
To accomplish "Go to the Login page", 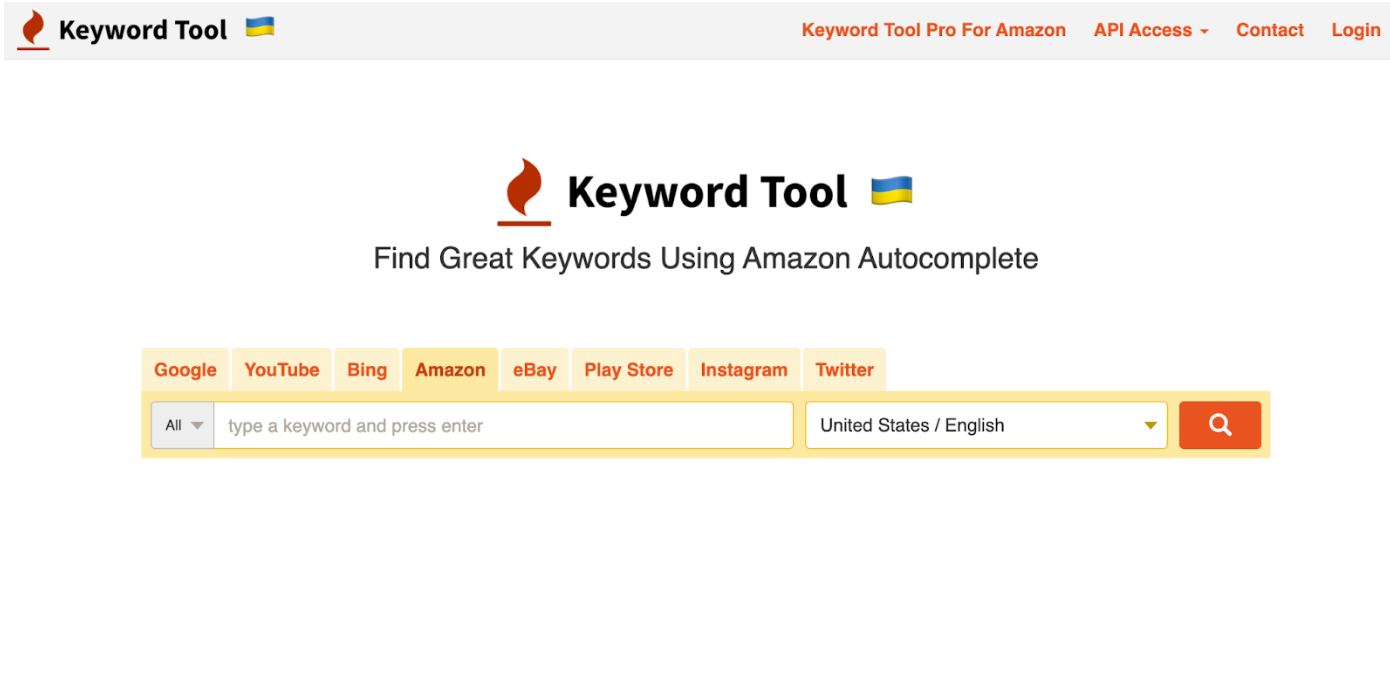I will pos(1356,30).
